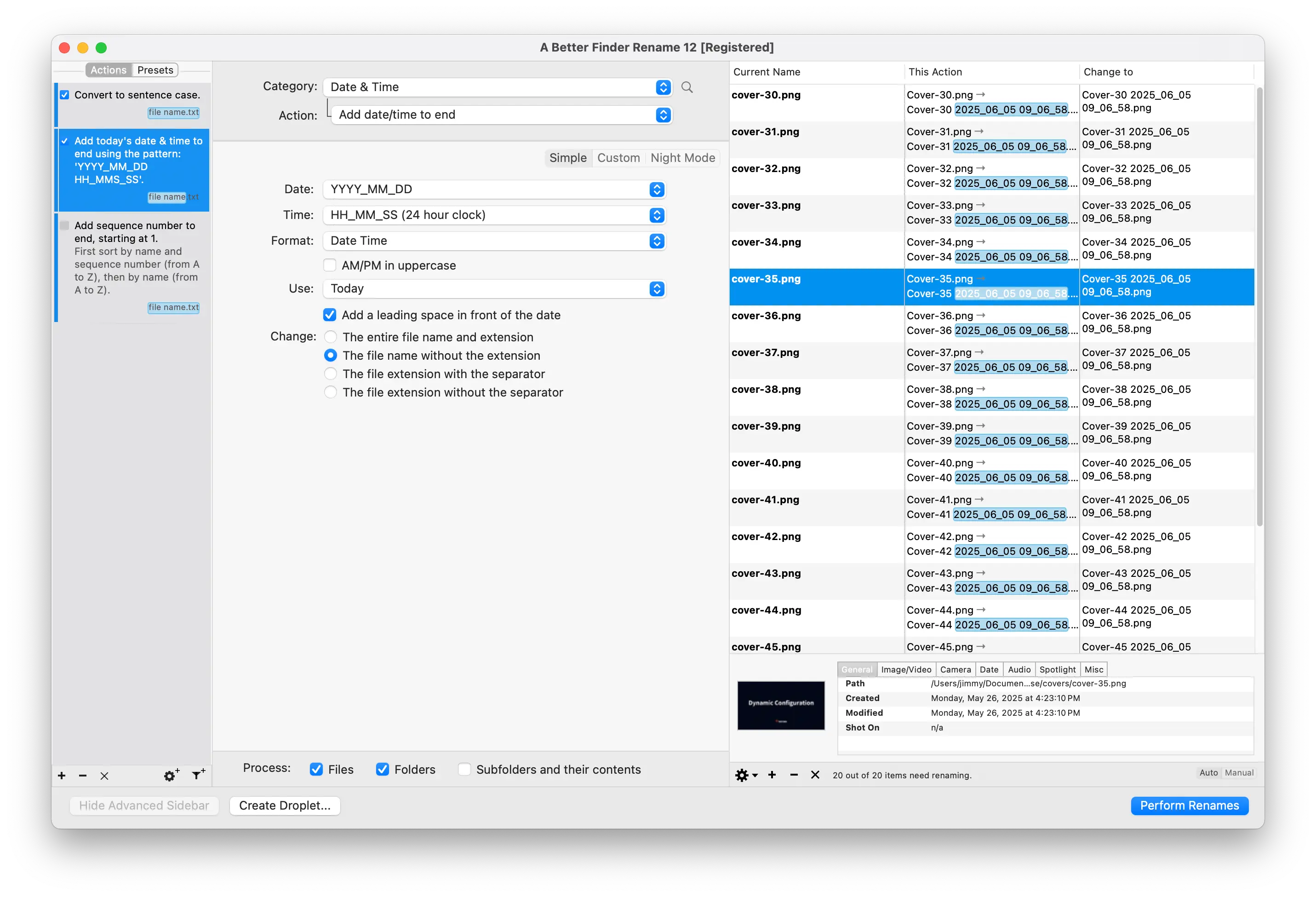Click the file name.txt tag under sentence case
The height and width of the screenshot is (897, 1316).
(174, 112)
